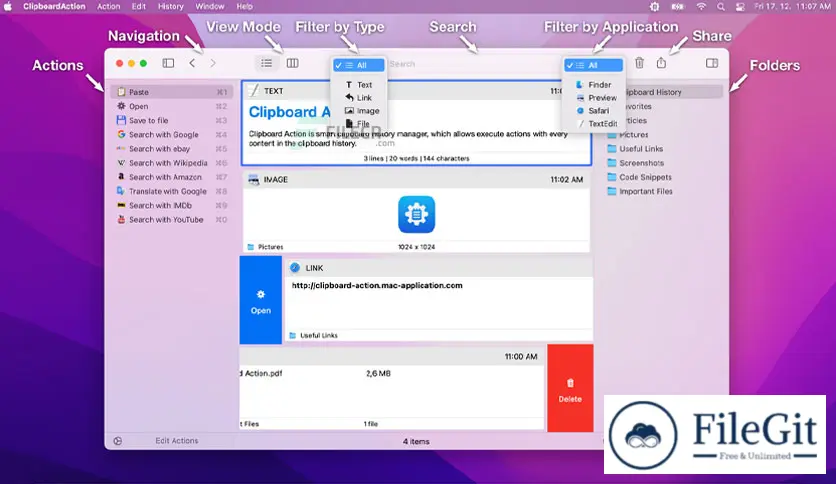Run the Open action in sidebar
This screenshot has width=836, height=484.
point(172,106)
